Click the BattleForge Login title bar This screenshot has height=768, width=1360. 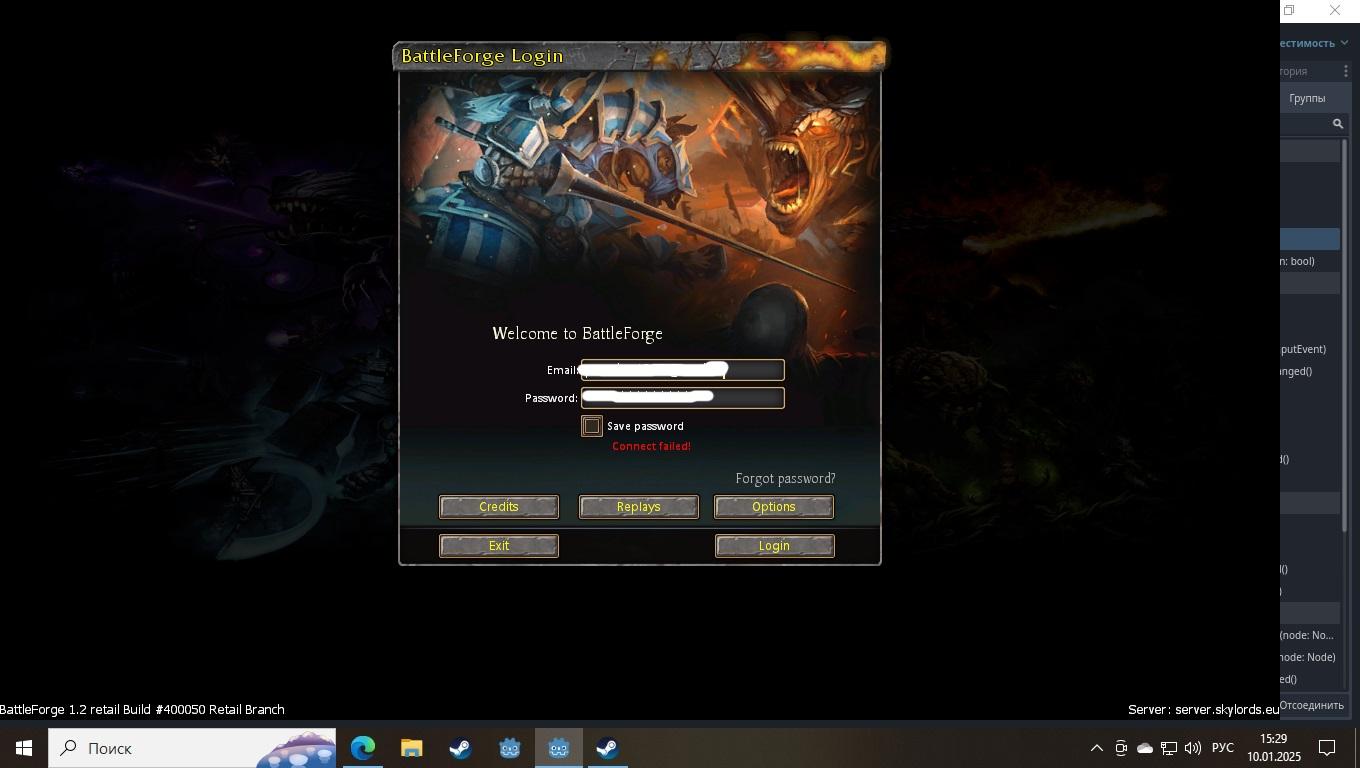click(x=639, y=56)
